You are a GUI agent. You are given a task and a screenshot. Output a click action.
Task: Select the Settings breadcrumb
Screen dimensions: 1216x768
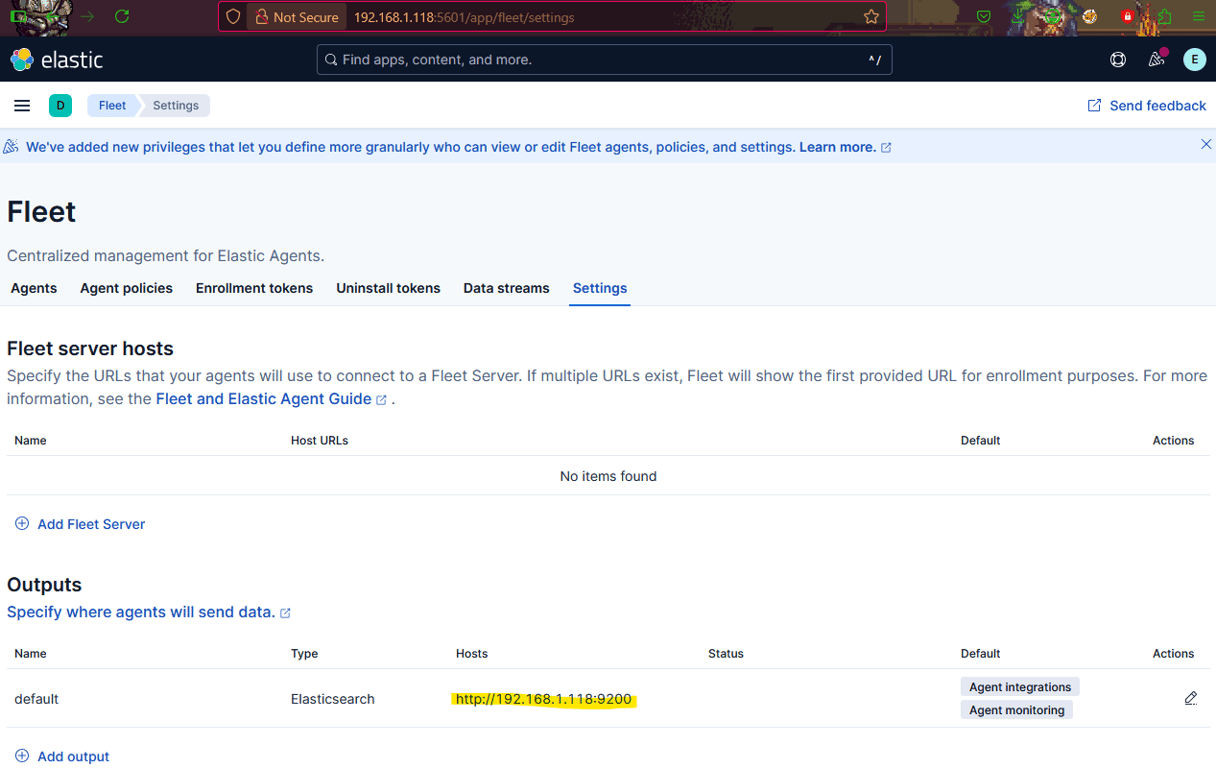point(176,105)
